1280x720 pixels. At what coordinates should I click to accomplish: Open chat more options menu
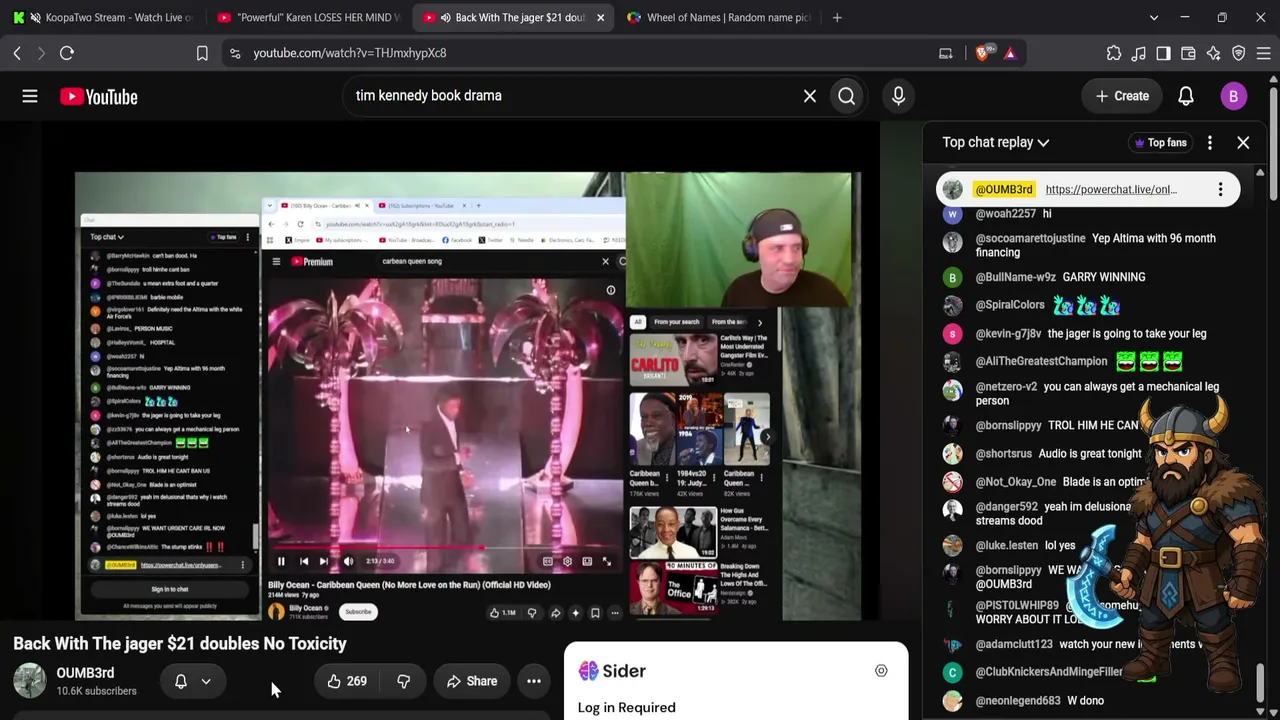tap(1210, 143)
